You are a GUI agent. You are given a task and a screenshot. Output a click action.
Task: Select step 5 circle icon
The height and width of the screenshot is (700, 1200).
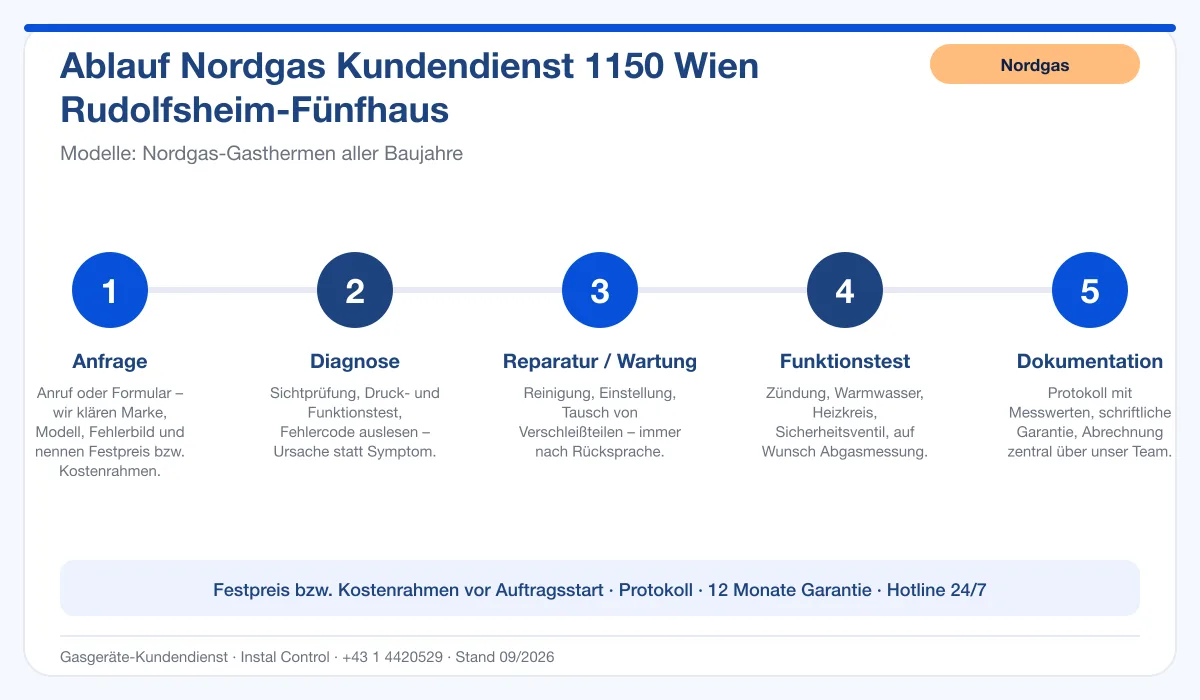coord(1090,291)
